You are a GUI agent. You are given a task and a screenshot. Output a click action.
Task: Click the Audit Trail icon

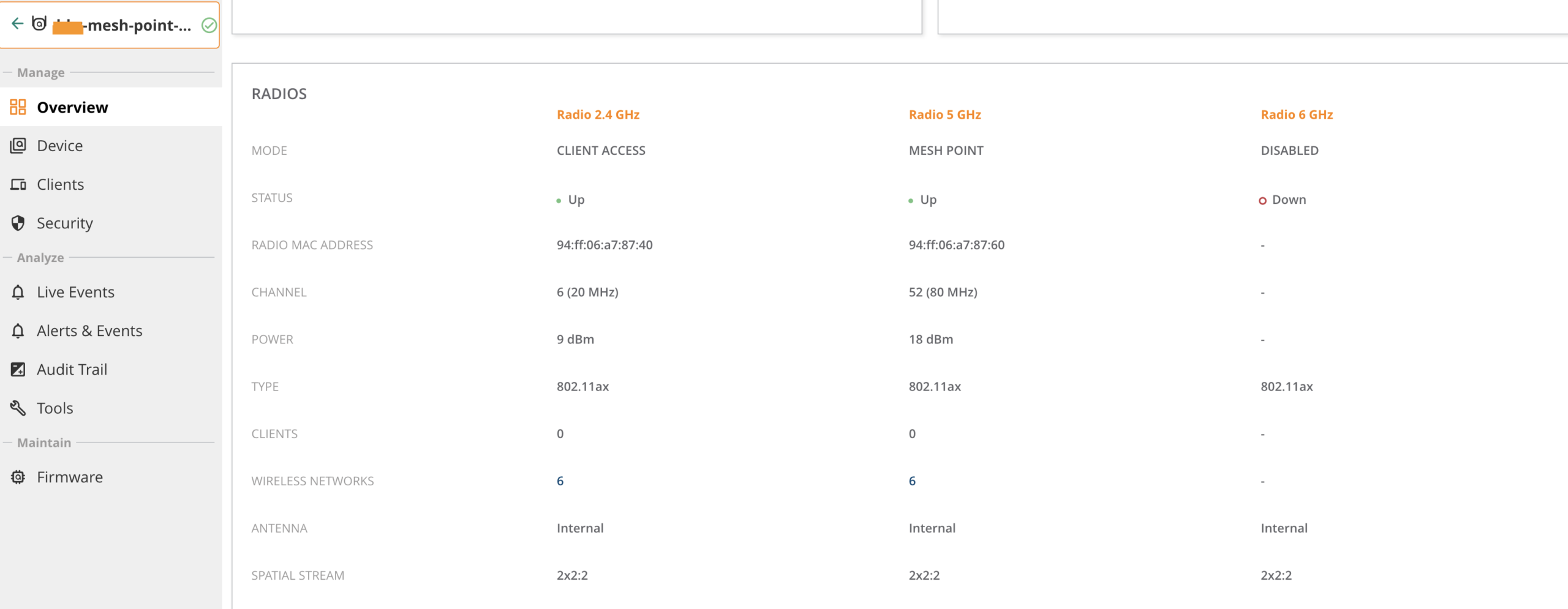[18, 370]
